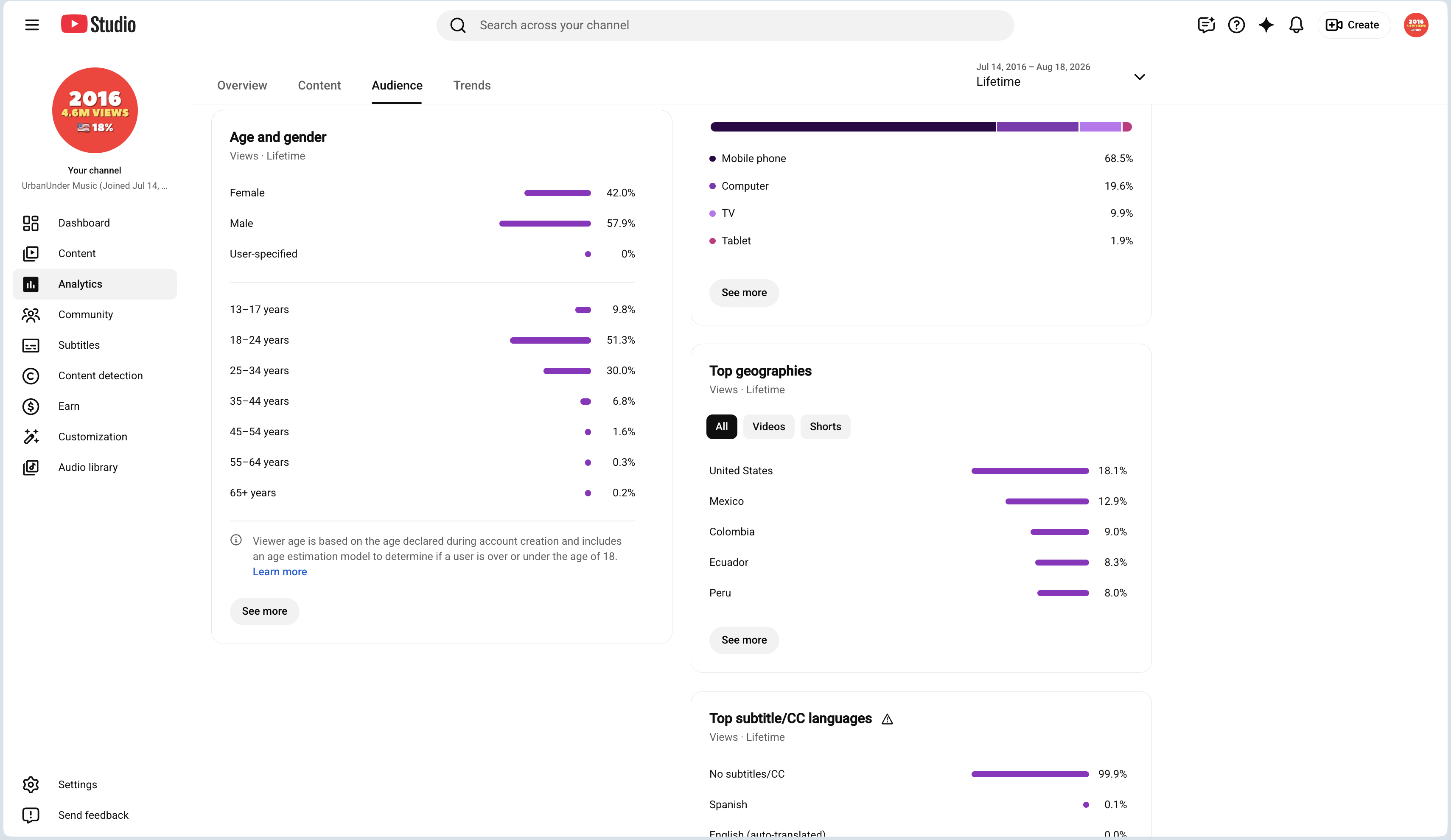
Task: Open the Learn more link
Action: pos(280,572)
